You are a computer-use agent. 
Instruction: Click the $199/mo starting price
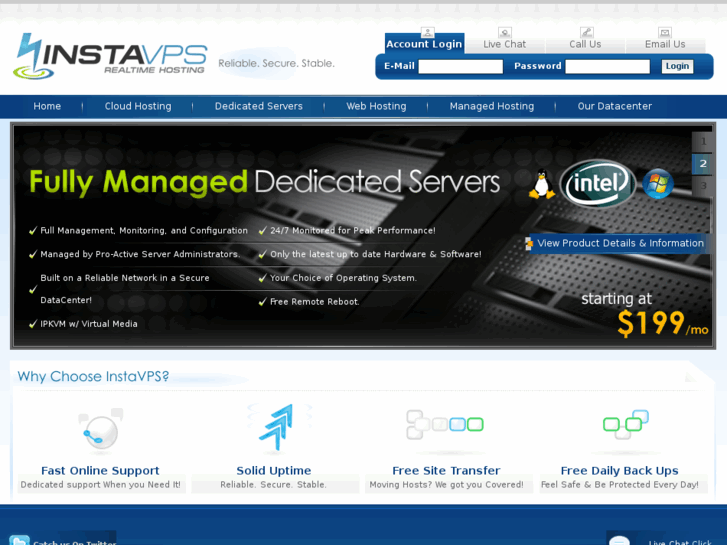pos(663,323)
